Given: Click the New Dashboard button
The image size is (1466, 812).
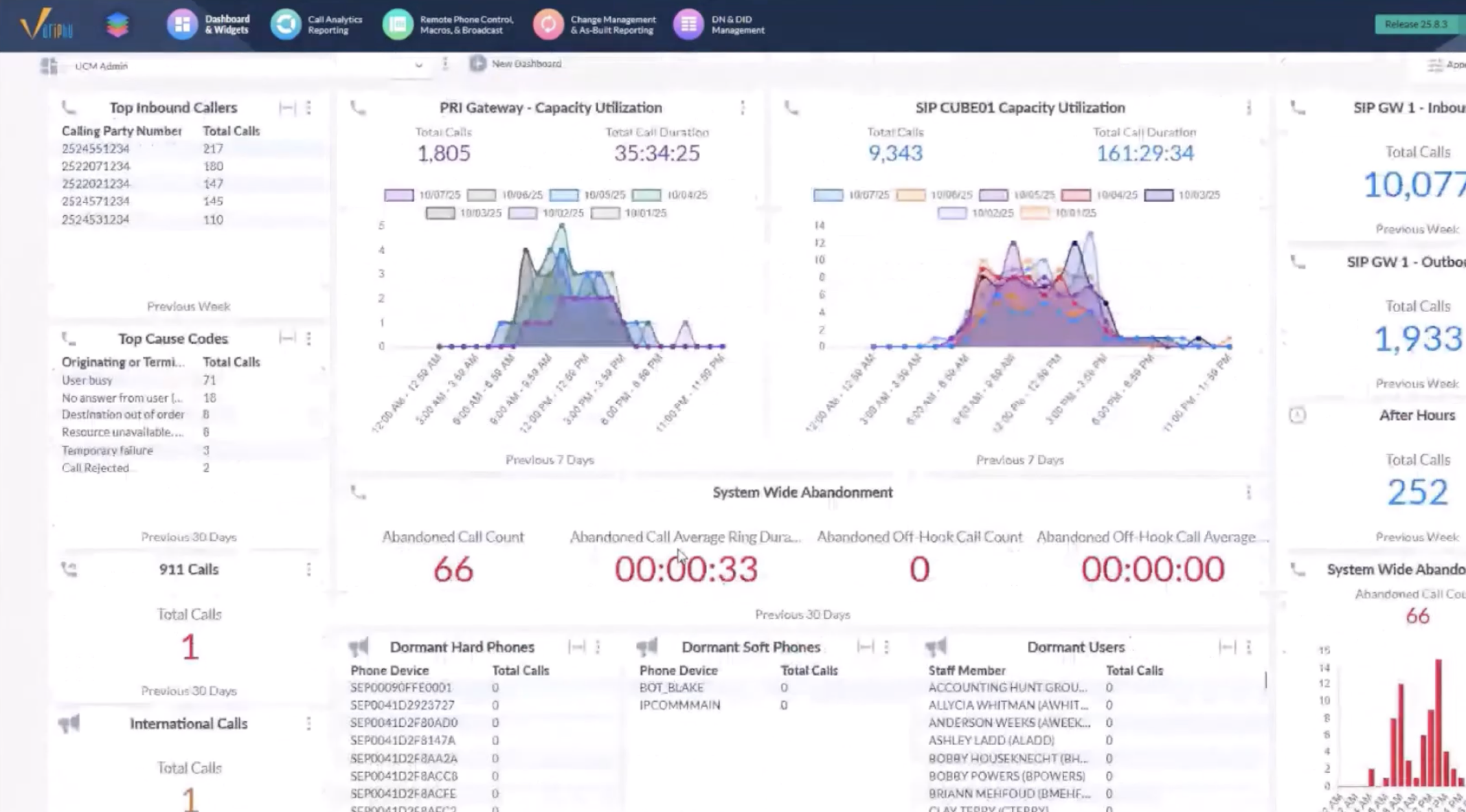Looking at the screenshot, I should (x=526, y=64).
